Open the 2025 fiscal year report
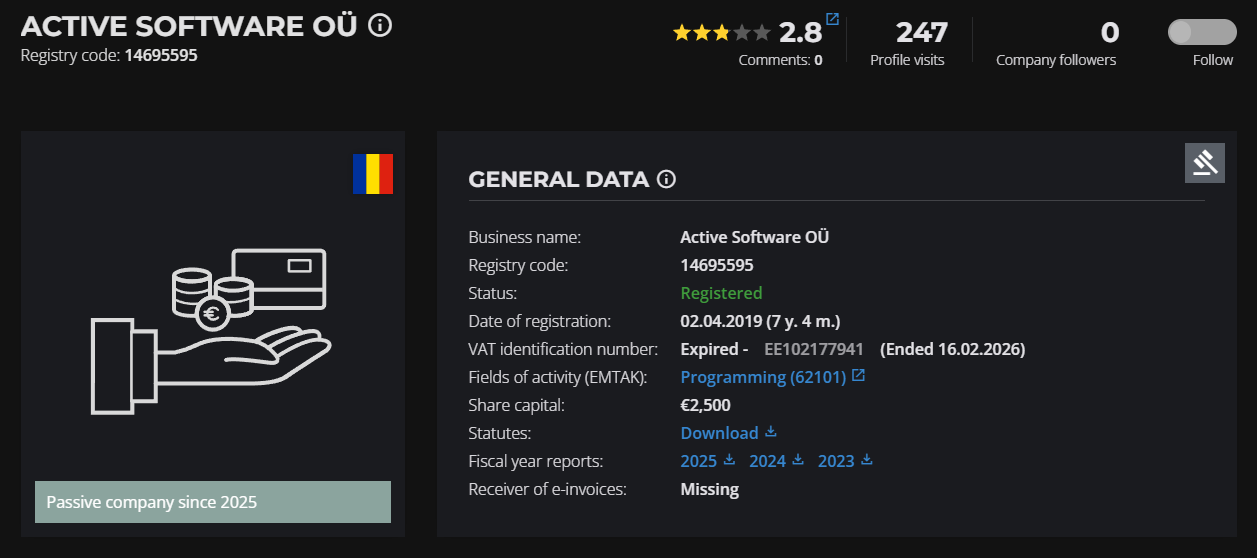The height and width of the screenshot is (558, 1257). tap(698, 461)
